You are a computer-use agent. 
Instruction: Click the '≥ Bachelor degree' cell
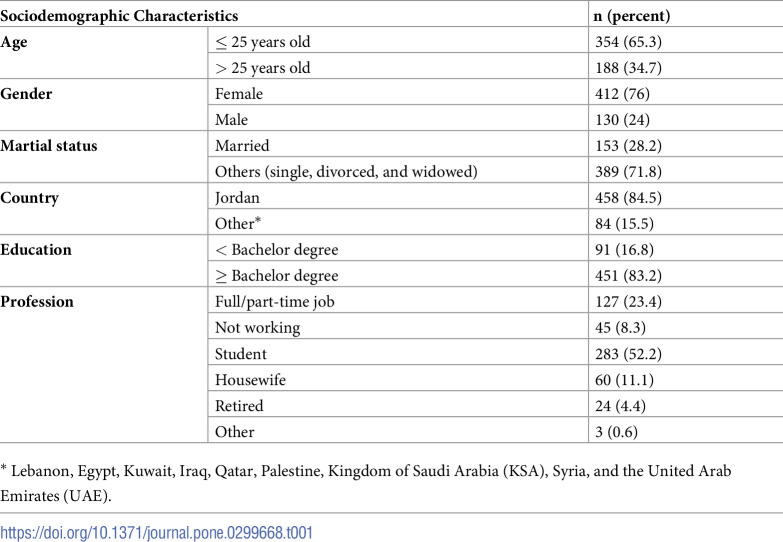[x=277, y=276]
